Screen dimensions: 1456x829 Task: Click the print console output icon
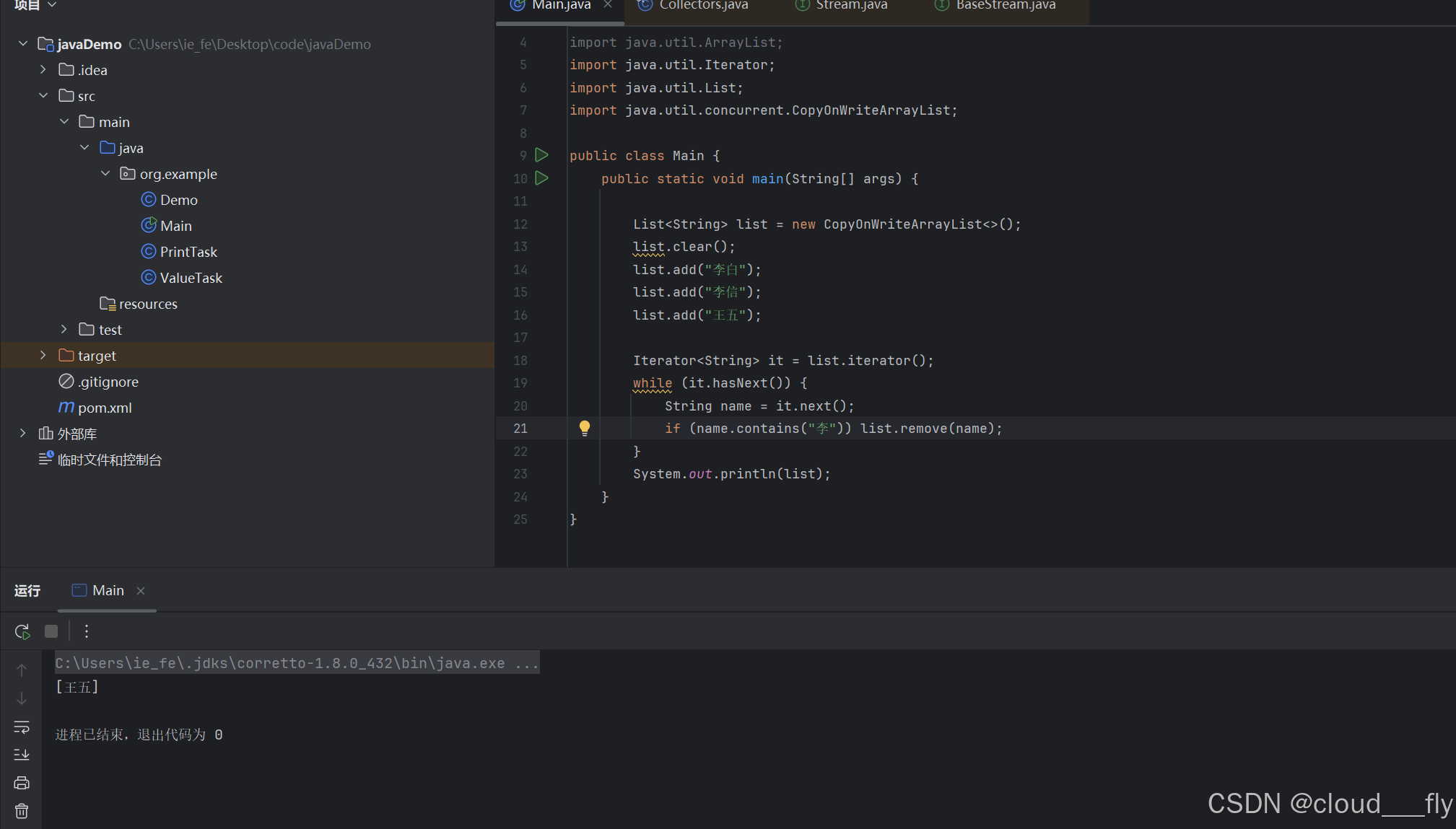tap(22, 783)
